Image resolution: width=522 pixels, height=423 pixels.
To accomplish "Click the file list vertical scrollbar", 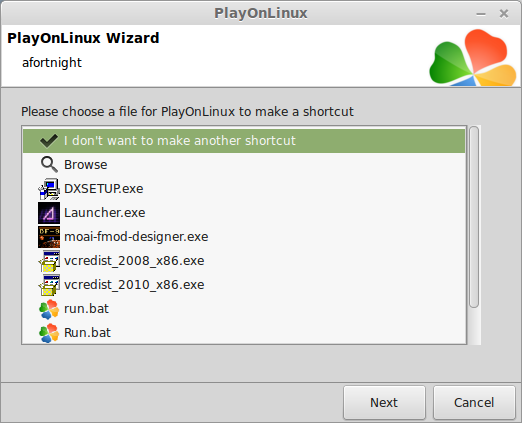I will (474, 217).
